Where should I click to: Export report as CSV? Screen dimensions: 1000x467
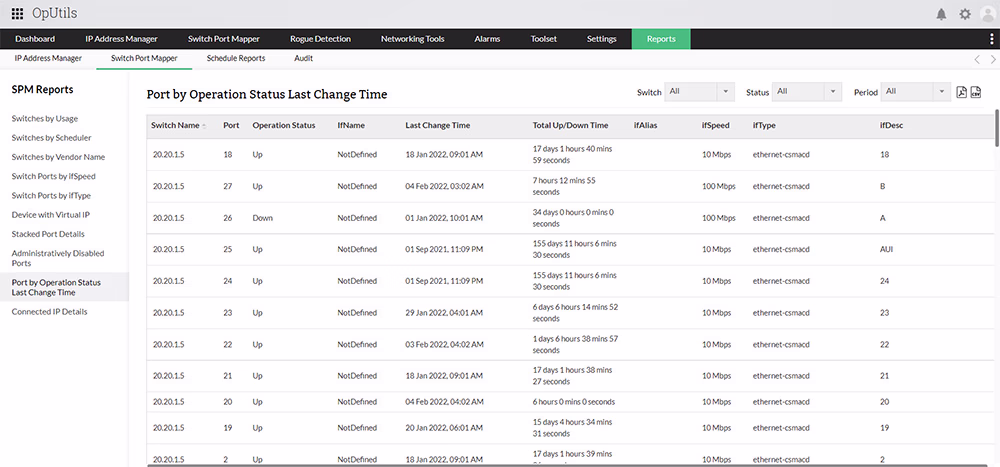(x=975, y=92)
